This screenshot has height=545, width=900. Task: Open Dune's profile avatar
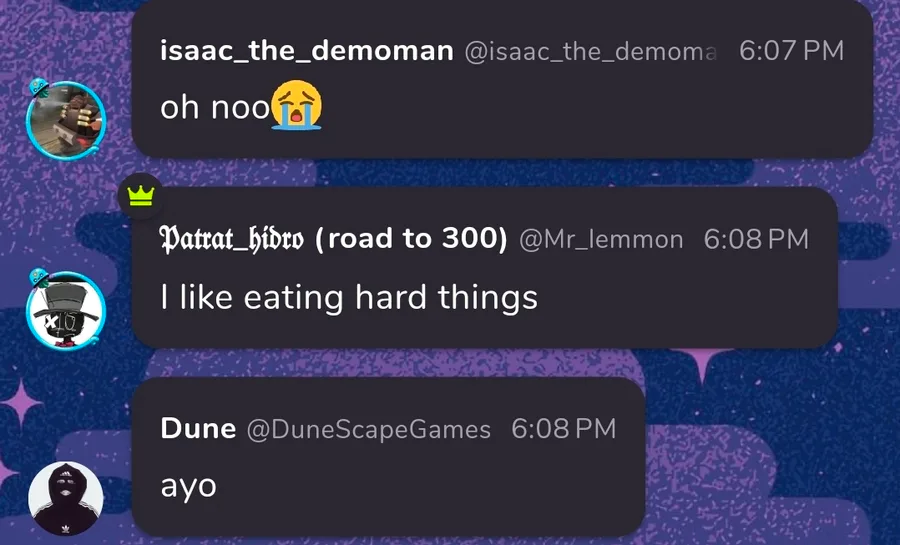[x=66, y=499]
